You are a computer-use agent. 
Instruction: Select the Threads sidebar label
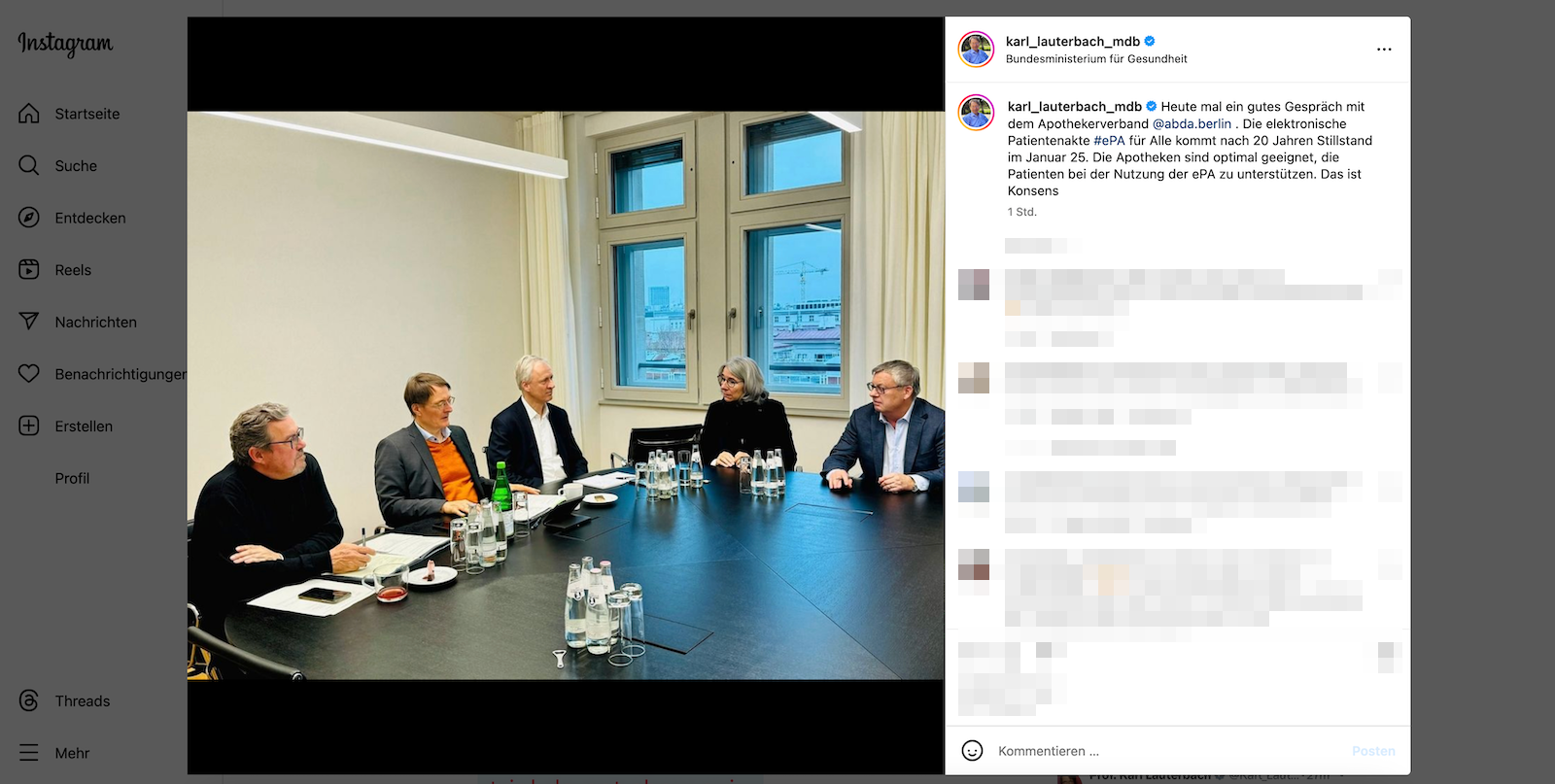[x=83, y=701]
